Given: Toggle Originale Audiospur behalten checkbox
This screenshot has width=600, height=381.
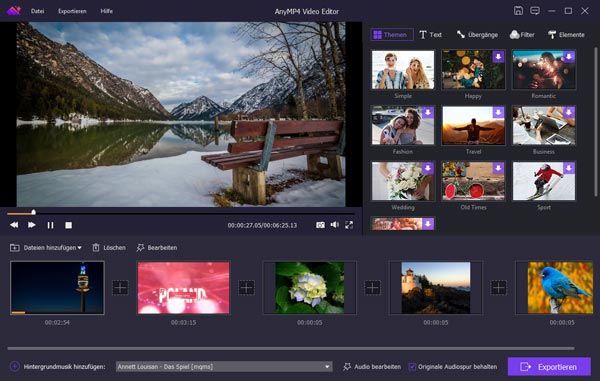Looking at the screenshot, I should 412,367.
